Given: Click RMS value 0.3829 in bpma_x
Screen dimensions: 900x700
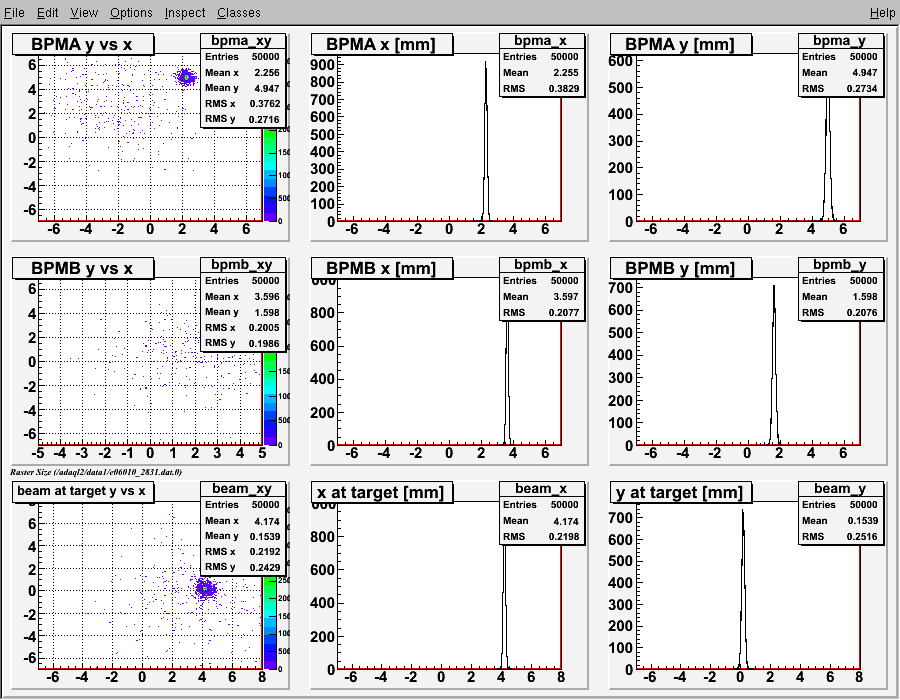Looking at the screenshot, I should [564, 89].
